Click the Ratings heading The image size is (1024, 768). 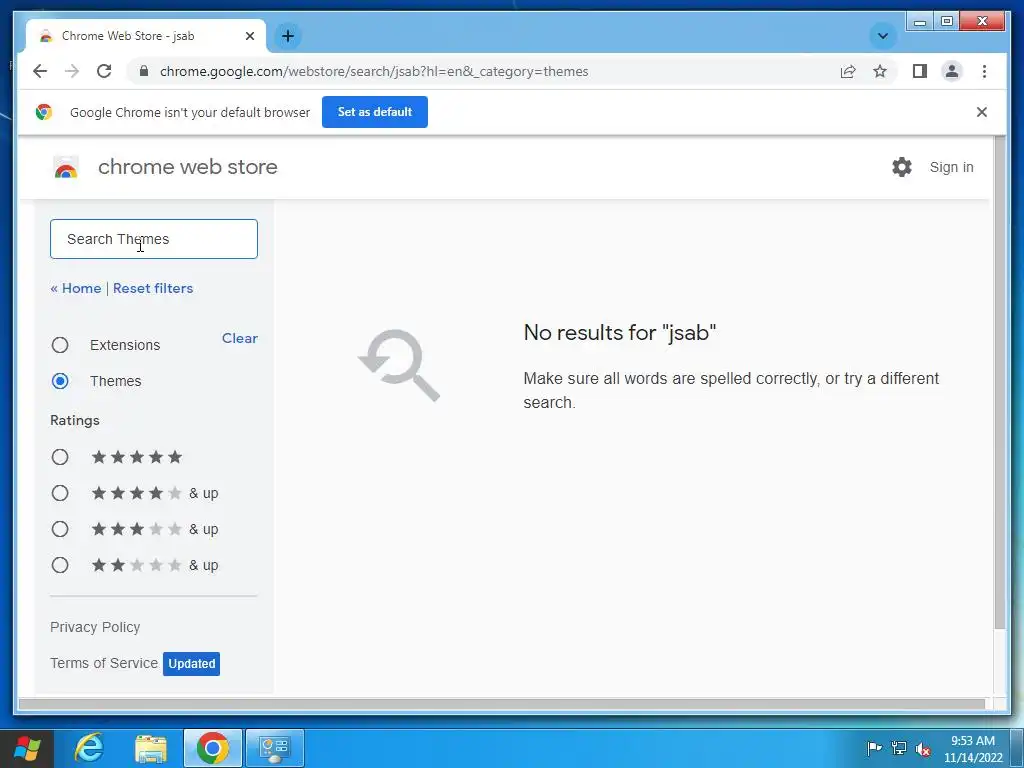coord(75,421)
